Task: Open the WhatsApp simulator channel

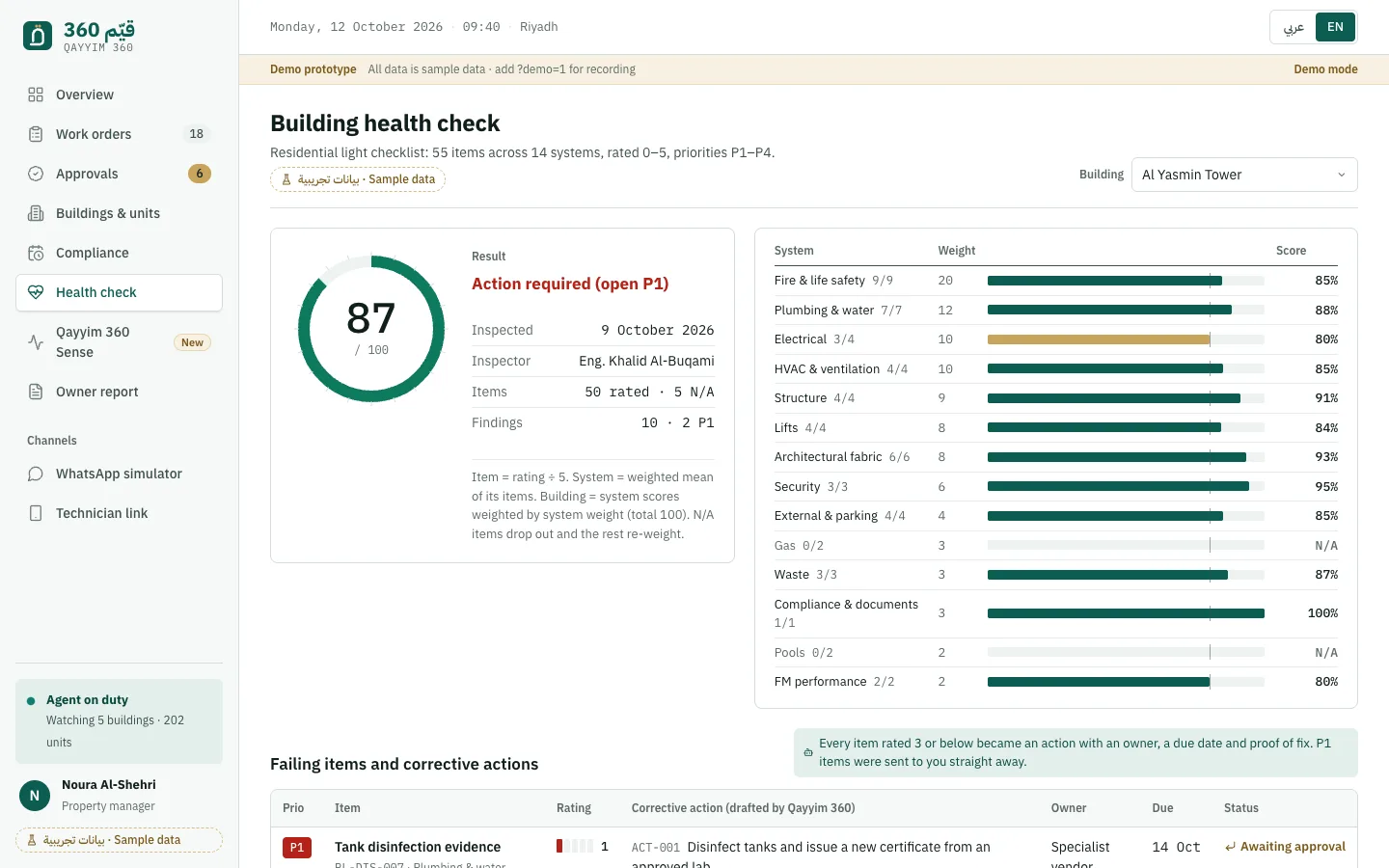Action: click(120, 474)
